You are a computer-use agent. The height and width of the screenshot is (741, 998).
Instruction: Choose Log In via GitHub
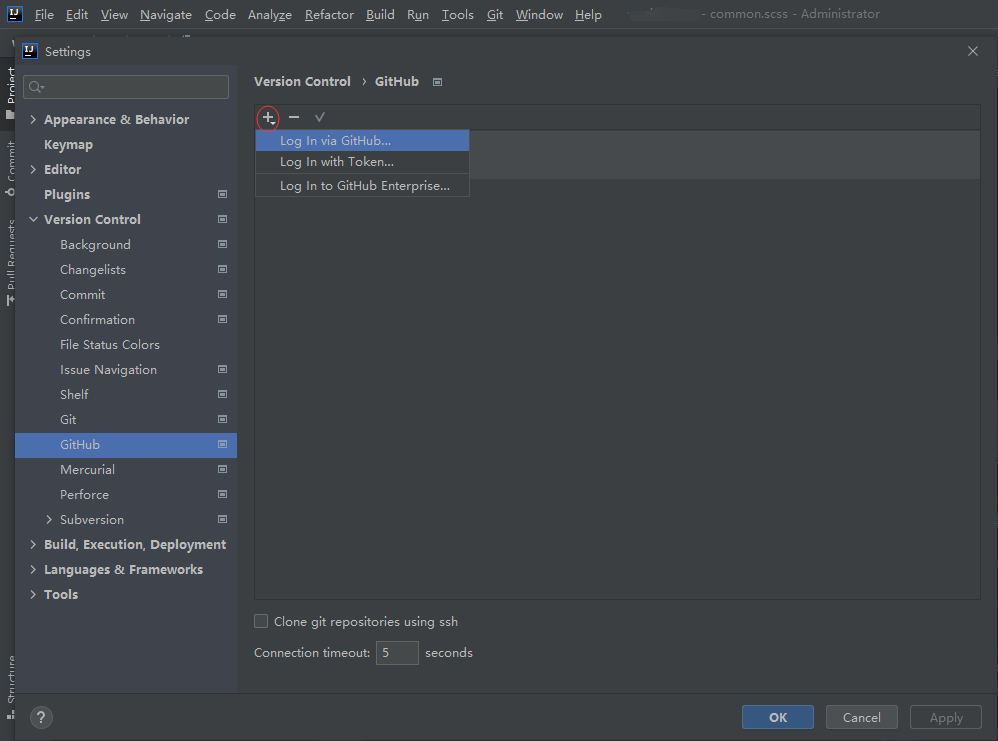[362, 141]
